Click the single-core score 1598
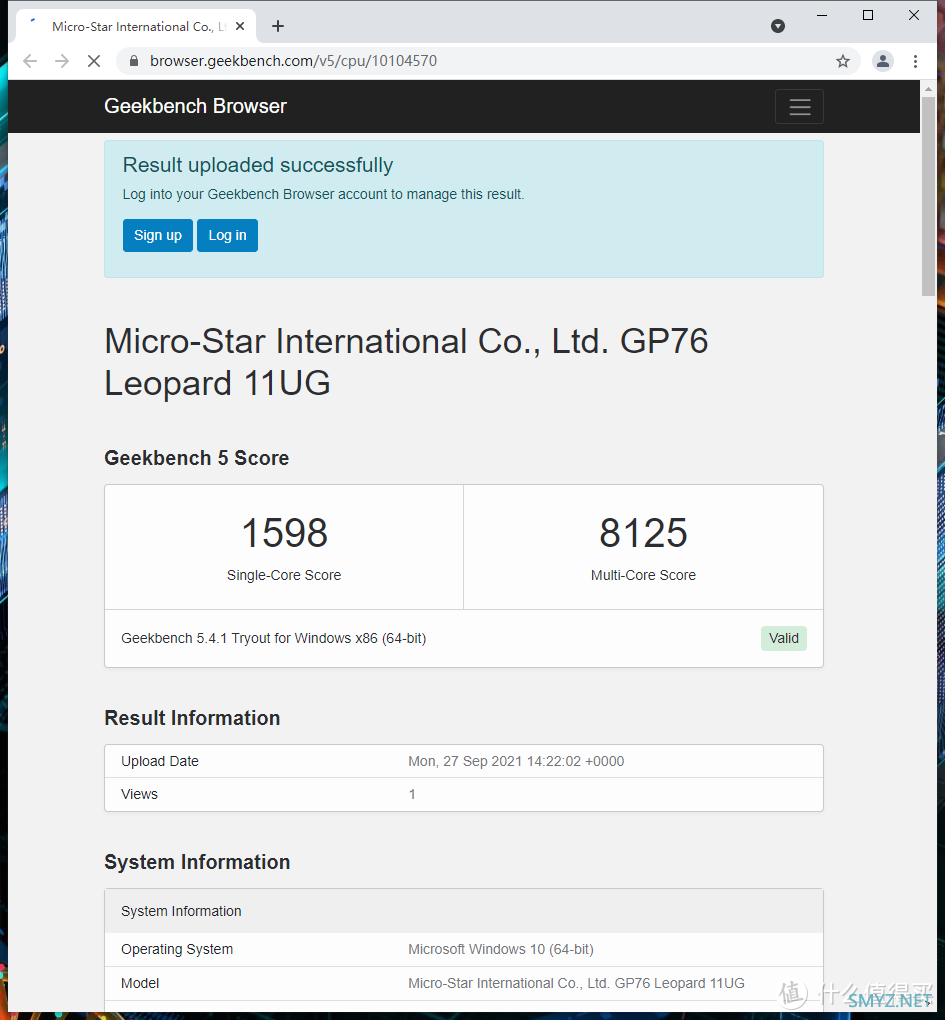This screenshot has width=945, height=1020. [x=284, y=533]
